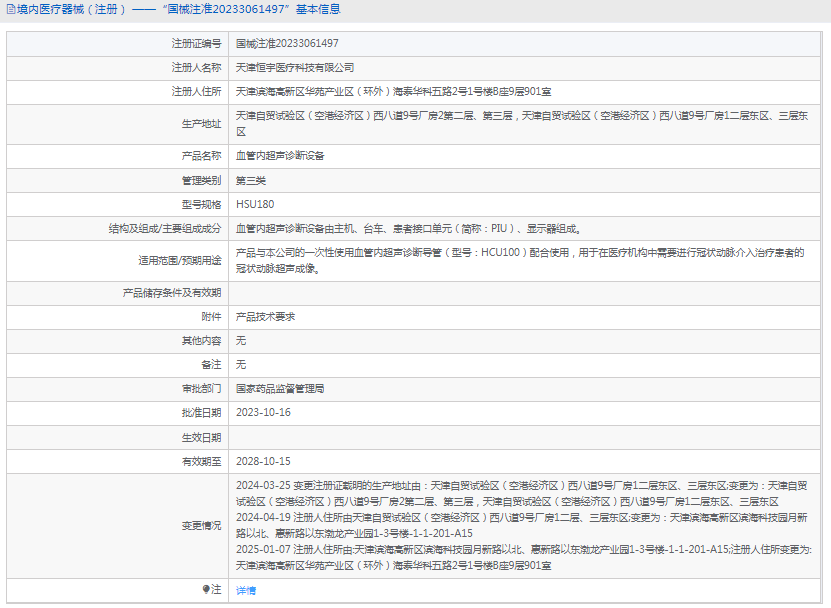This screenshot has width=831, height=608.
Task: Select approval department 国家药品监督管理局
Action: tap(280, 389)
